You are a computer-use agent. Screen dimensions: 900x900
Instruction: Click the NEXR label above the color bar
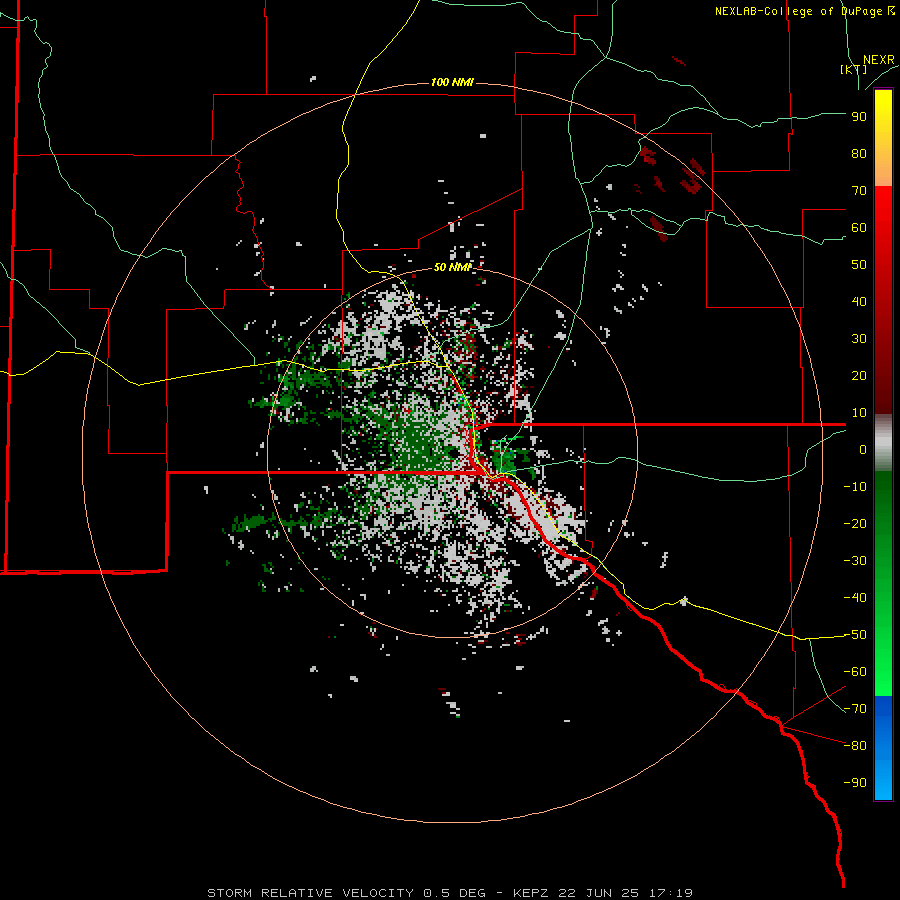(x=879, y=60)
